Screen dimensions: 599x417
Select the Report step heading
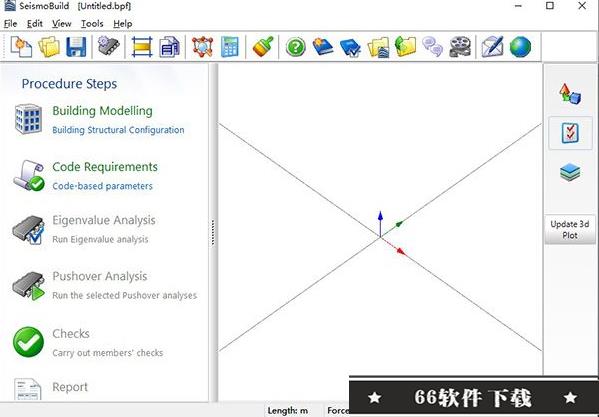70,387
